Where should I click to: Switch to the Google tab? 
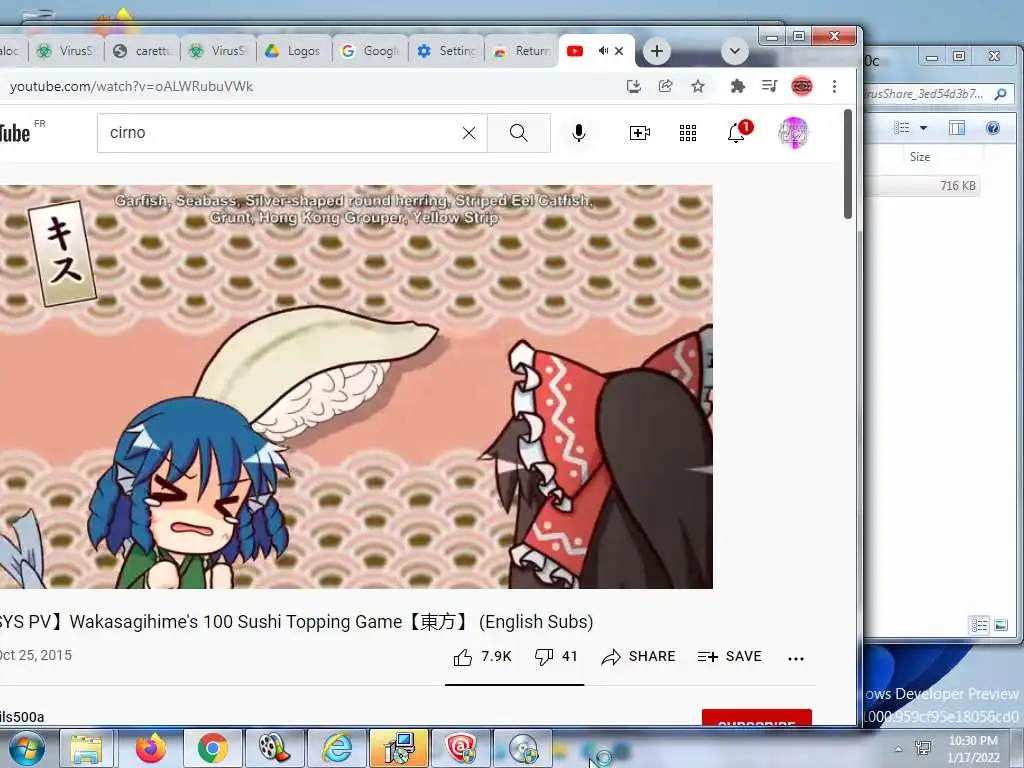(x=370, y=51)
